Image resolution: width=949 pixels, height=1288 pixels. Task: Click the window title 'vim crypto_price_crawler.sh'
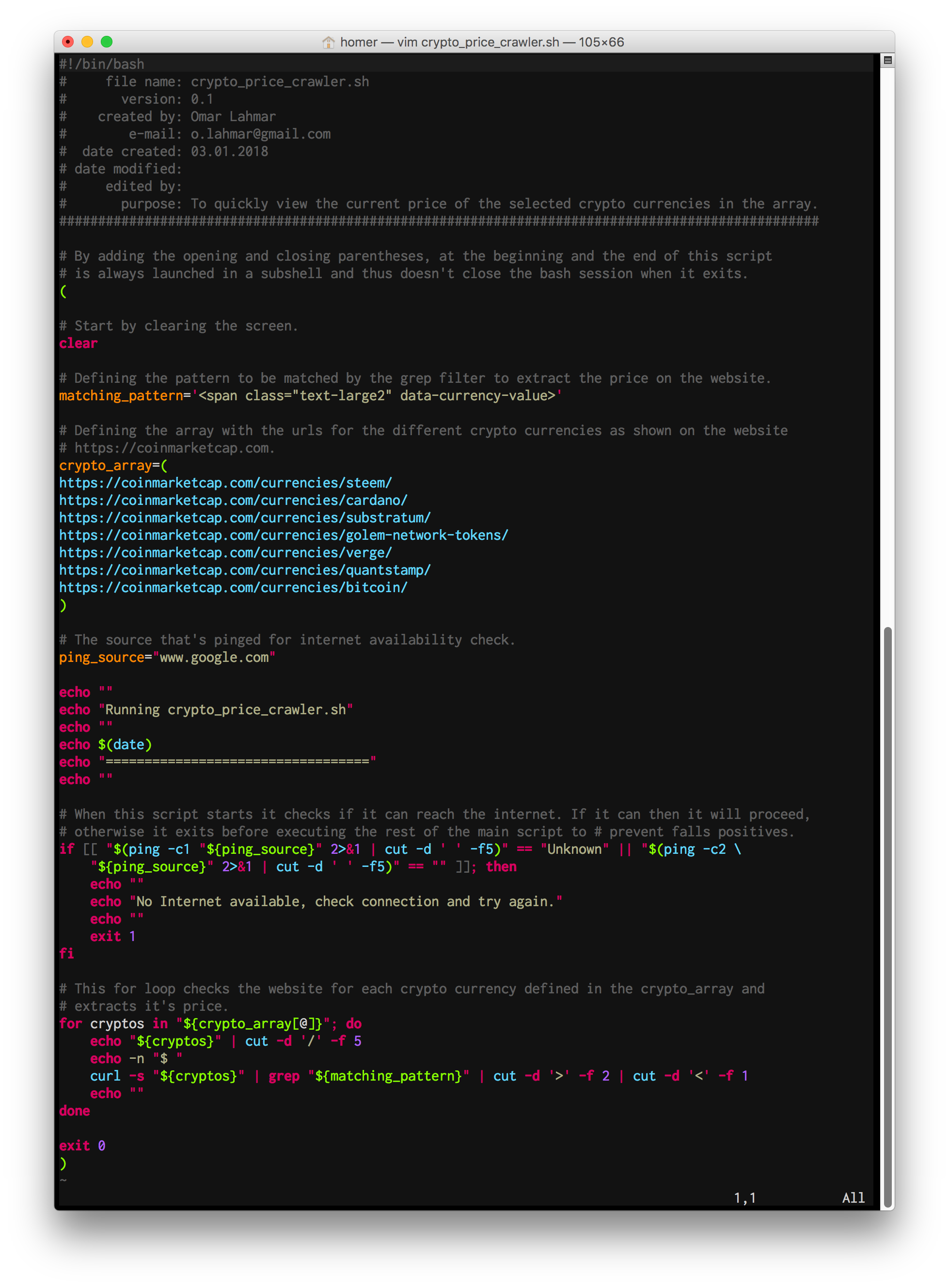[478, 42]
